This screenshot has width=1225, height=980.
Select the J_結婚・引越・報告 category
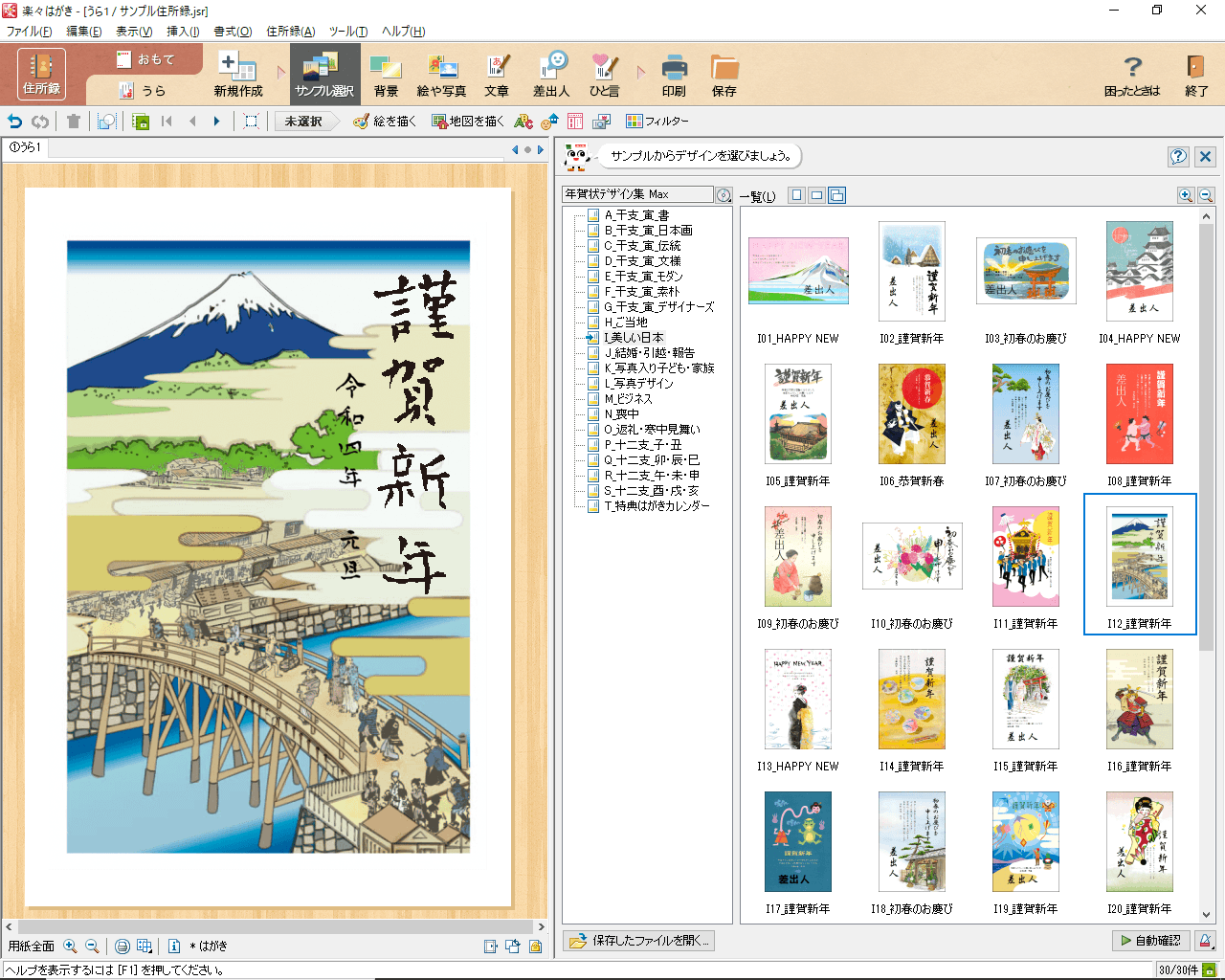(649, 353)
